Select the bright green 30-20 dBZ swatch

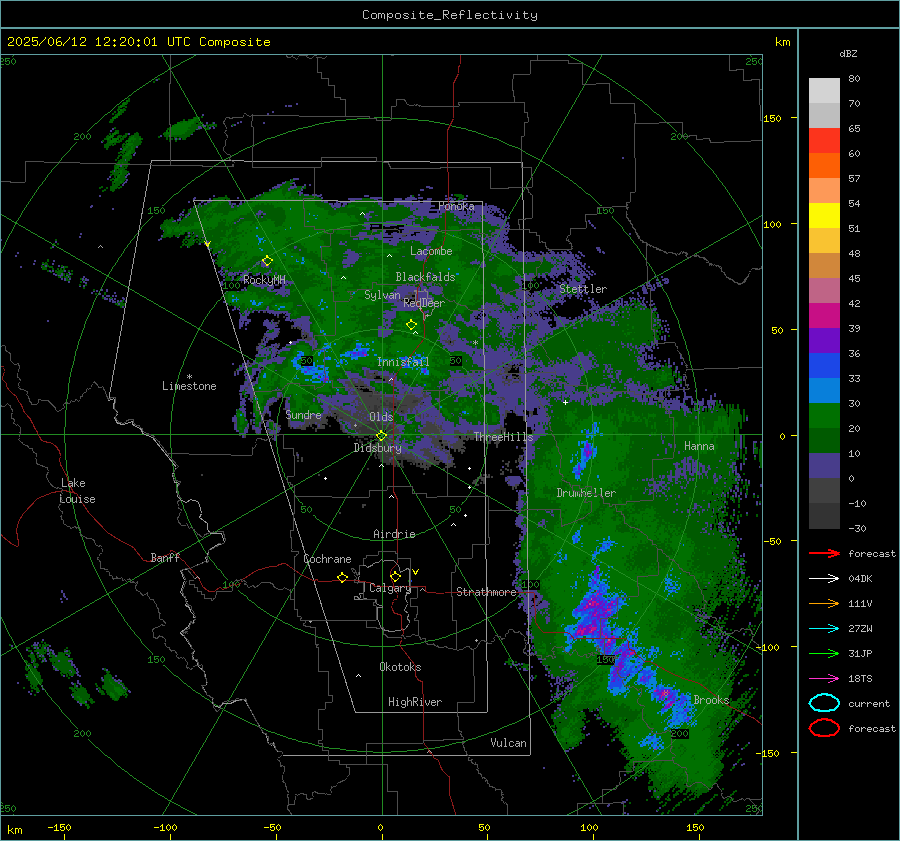click(x=824, y=416)
